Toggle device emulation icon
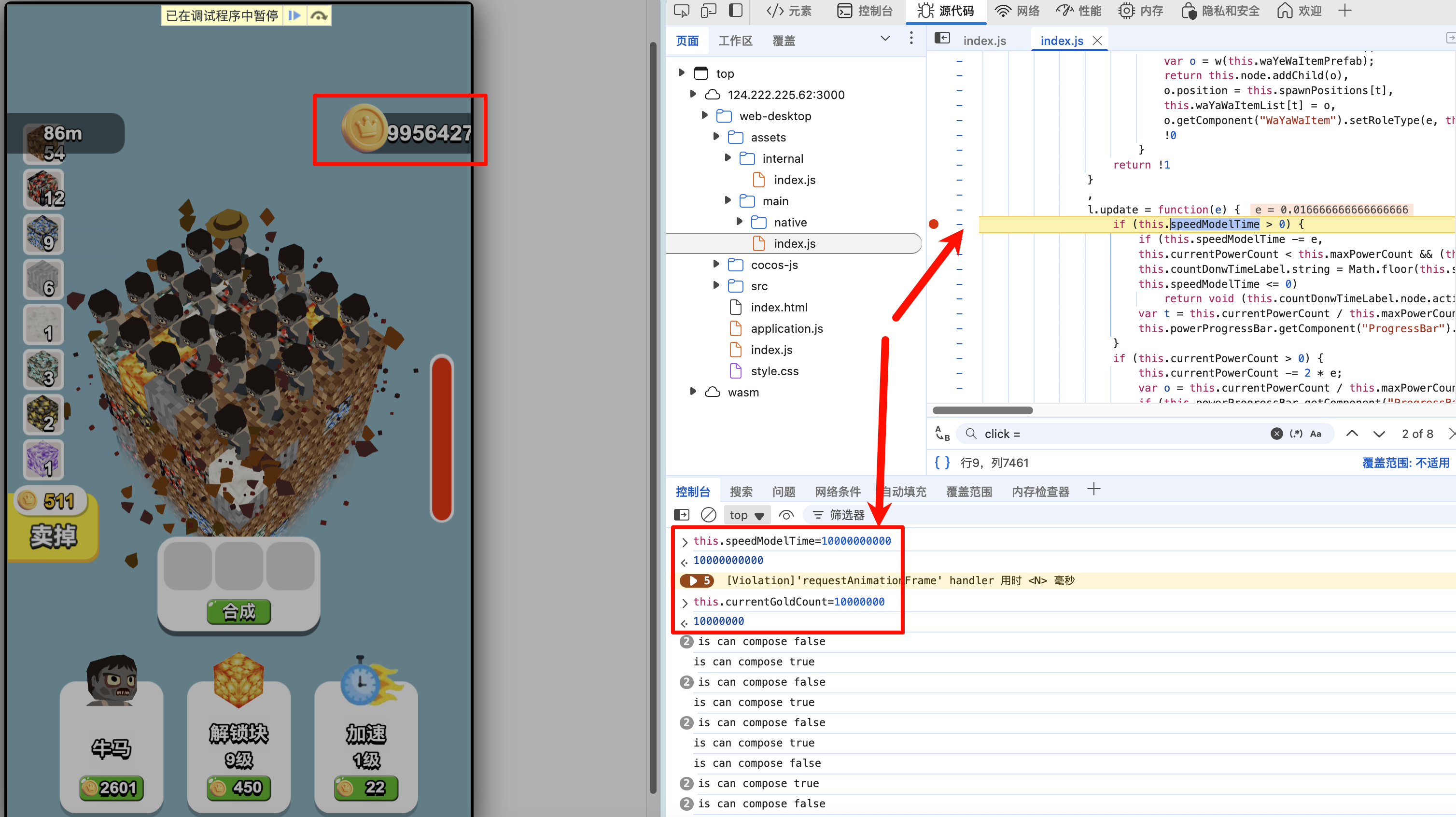Image resolution: width=1456 pixels, height=817 pixels. coord(708,11)
